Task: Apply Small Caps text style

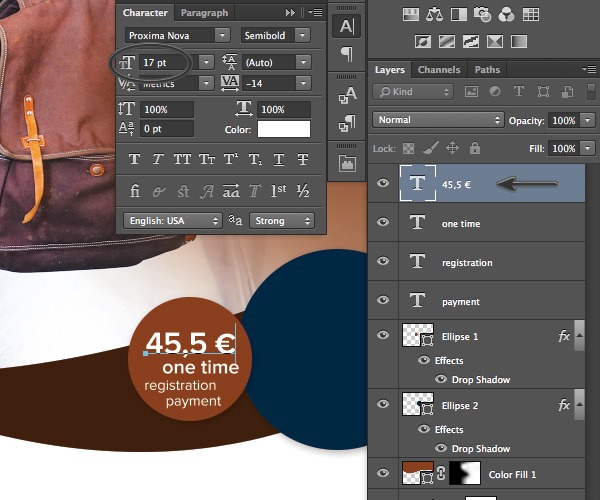Action: click(207, 159)
